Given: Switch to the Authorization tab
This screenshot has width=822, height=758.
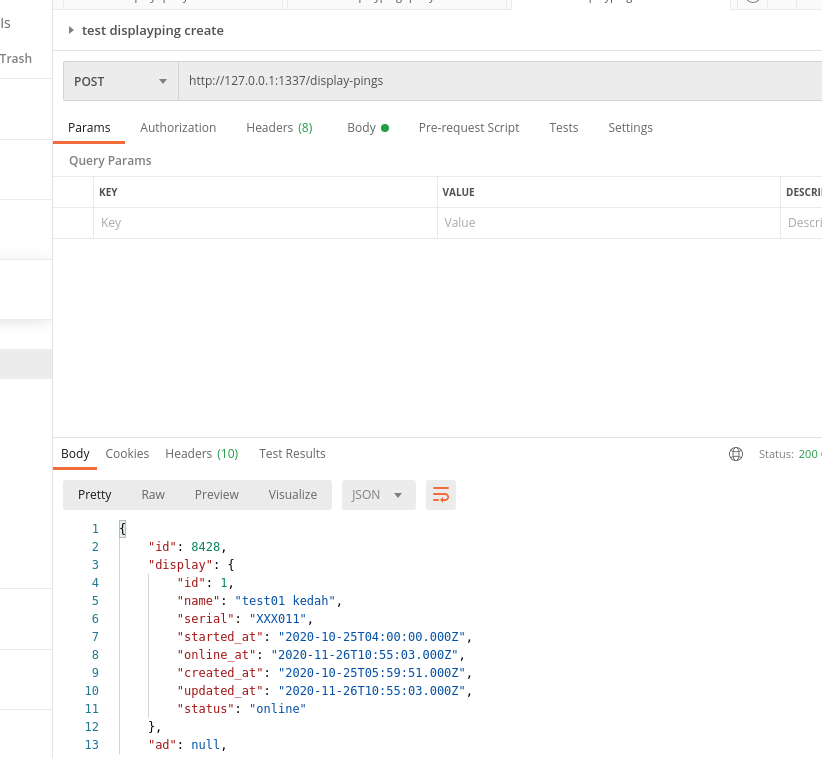Looking at the screenshot, I should [x=178, y=128].
